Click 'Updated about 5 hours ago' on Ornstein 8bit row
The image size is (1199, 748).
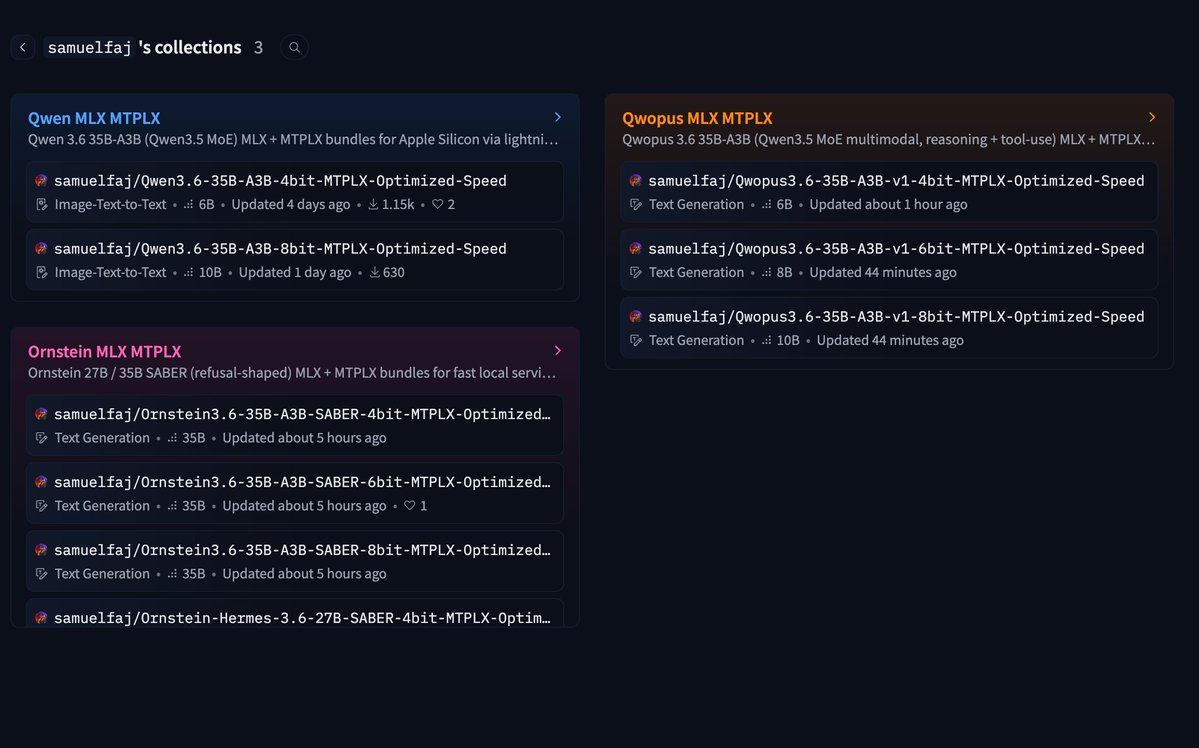click(304, 574)
